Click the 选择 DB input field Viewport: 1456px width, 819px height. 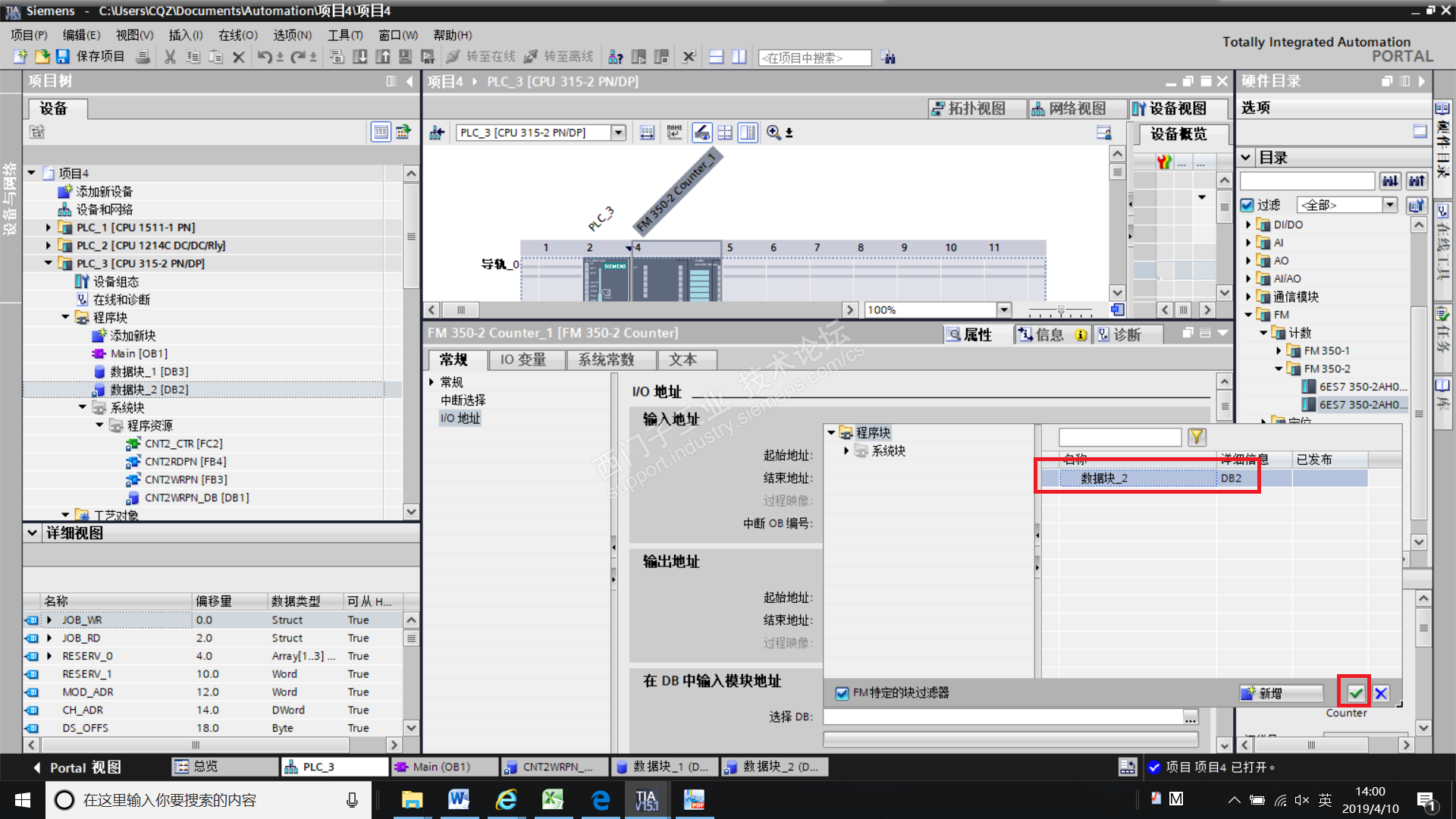click(x=1002, y=717)
